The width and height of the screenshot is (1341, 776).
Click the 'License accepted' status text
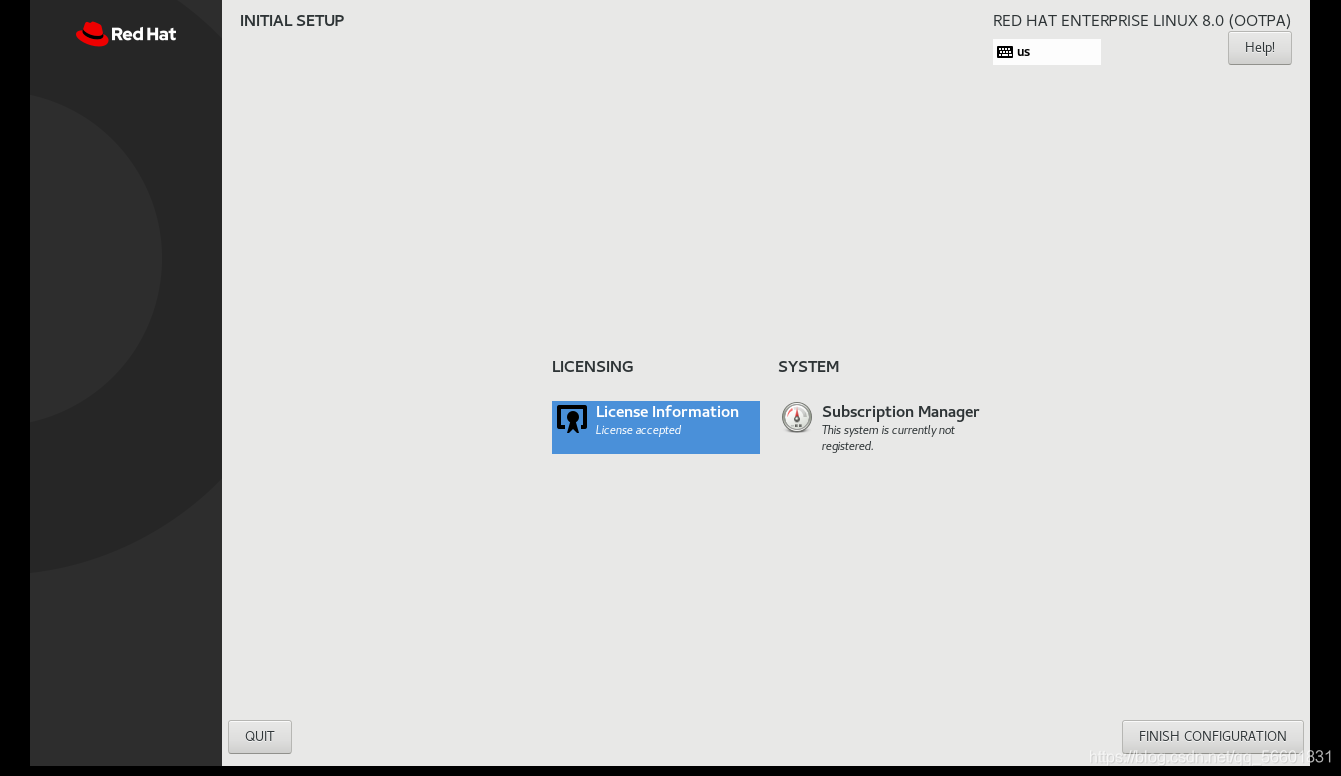[x=638, y=430]
